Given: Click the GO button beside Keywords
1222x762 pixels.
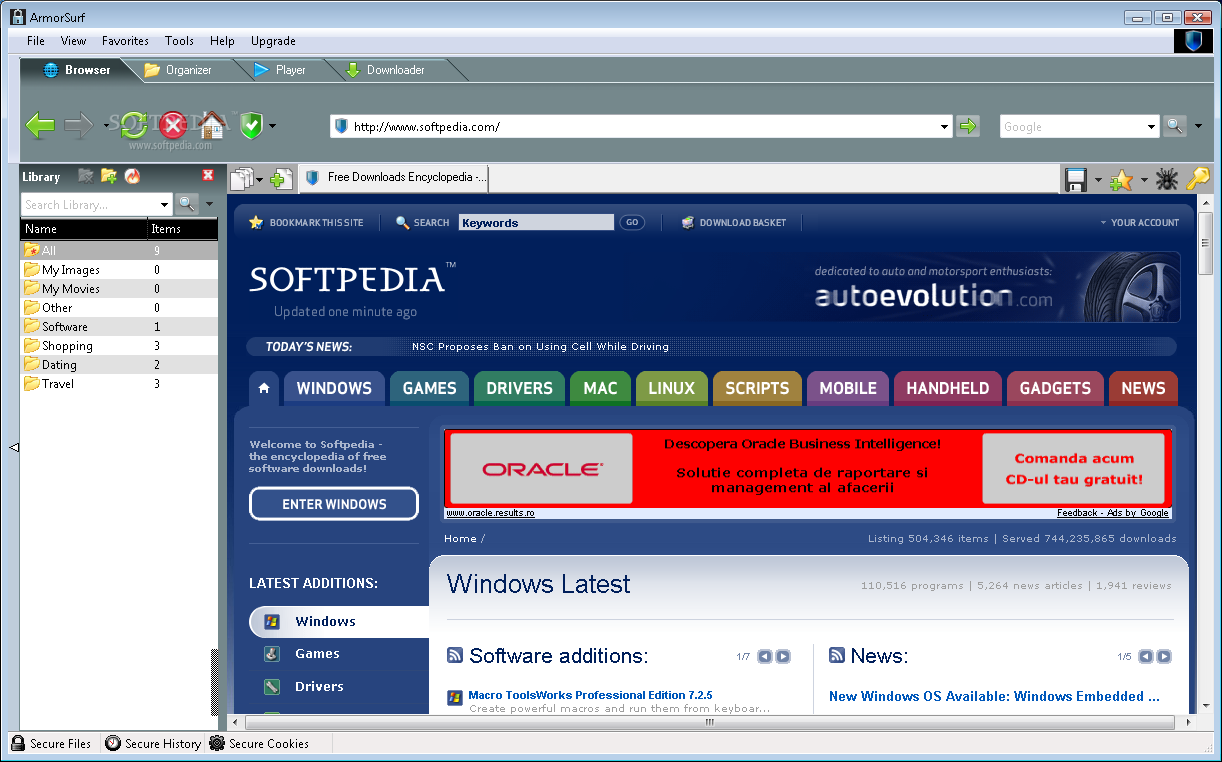Looking at the screenshot, I should coord(632,222).
